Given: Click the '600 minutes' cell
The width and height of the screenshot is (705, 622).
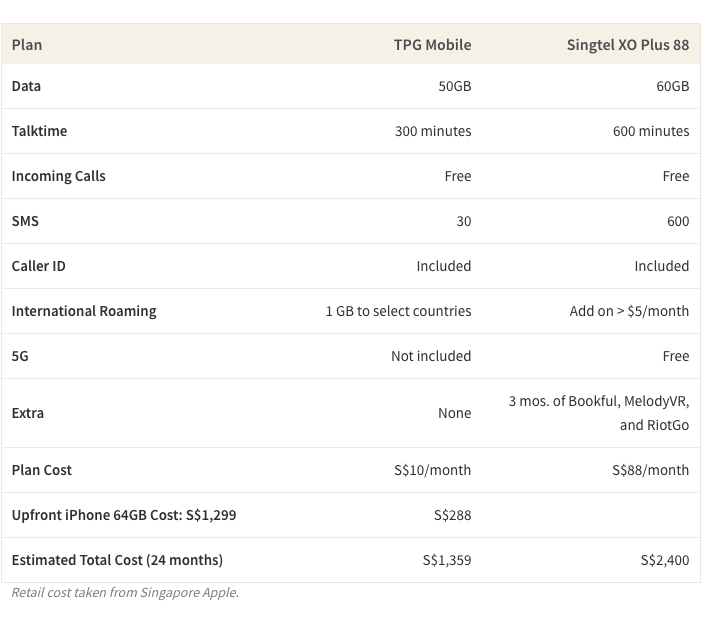Looking at the screenshot, I should tap(651, 131).
